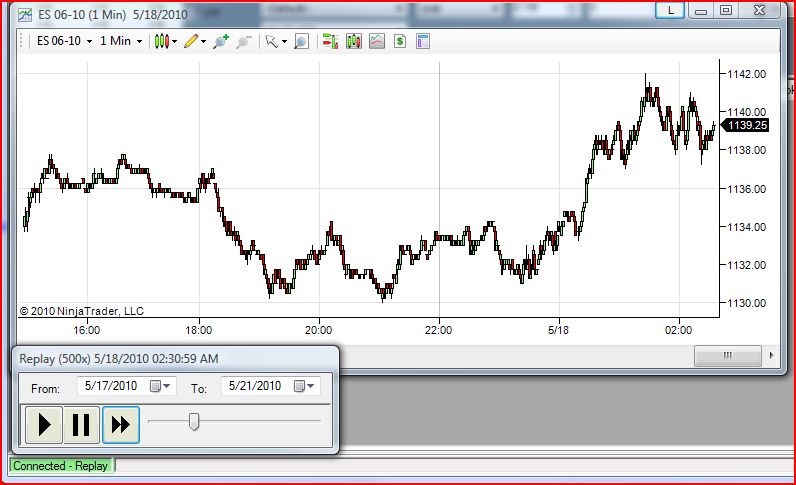Close the ES 06-10 chart window
The width and height of the screenshot is (796, 485).
click(x=759, y=11)
